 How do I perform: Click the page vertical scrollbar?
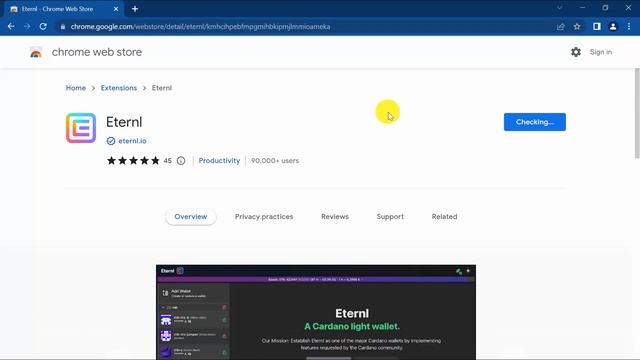637,113
